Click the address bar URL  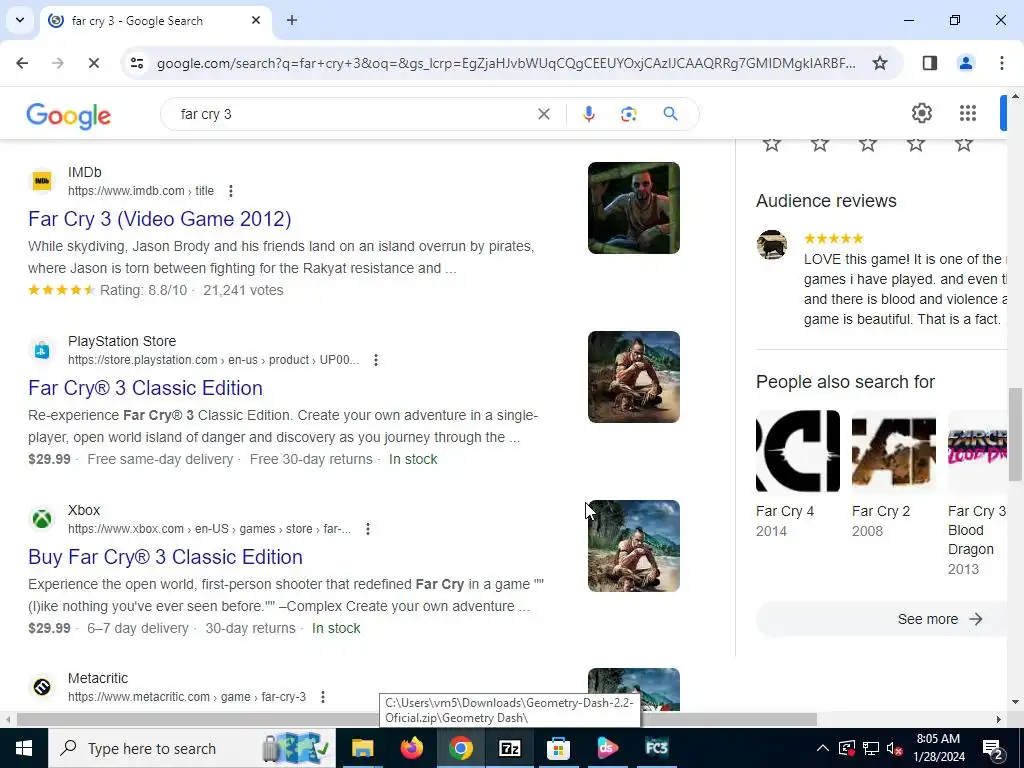coord(506,63)
